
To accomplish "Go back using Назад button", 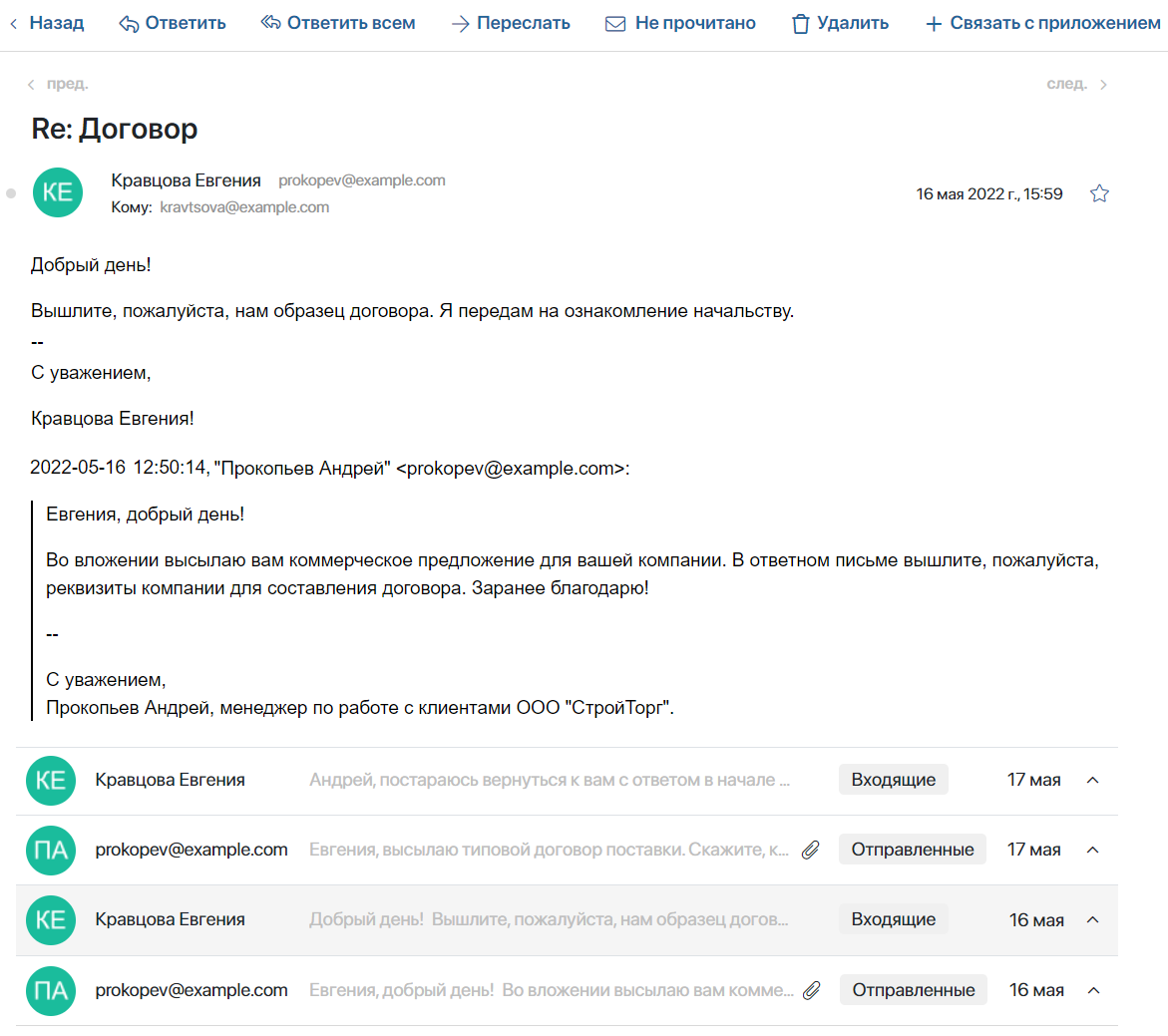I will (x=48, y=23).
